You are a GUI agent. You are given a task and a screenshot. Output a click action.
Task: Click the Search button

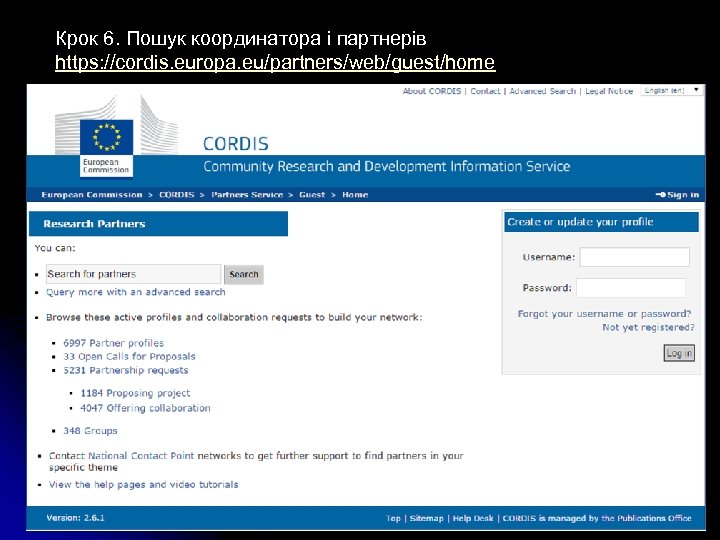click(x=244, y=275)
